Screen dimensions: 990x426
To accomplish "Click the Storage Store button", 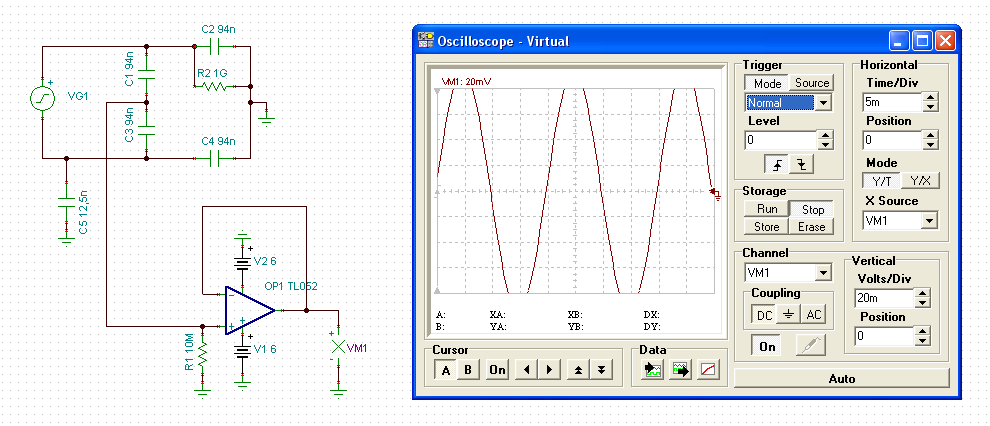I will click(x=765, y=227).
